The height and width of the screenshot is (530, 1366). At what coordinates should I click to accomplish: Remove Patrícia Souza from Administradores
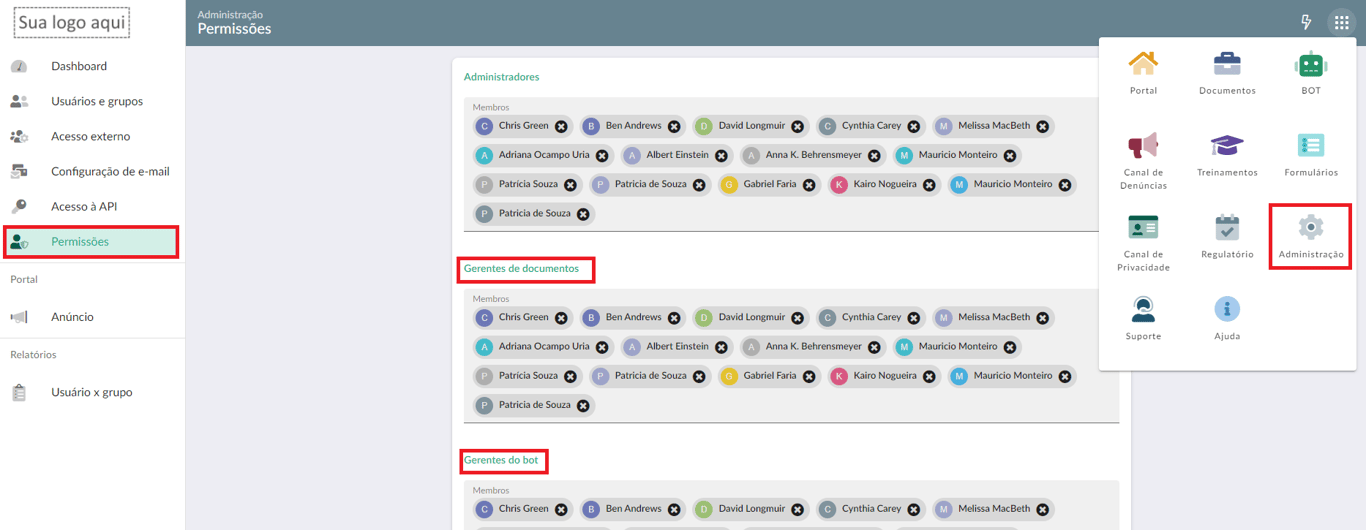570,185
